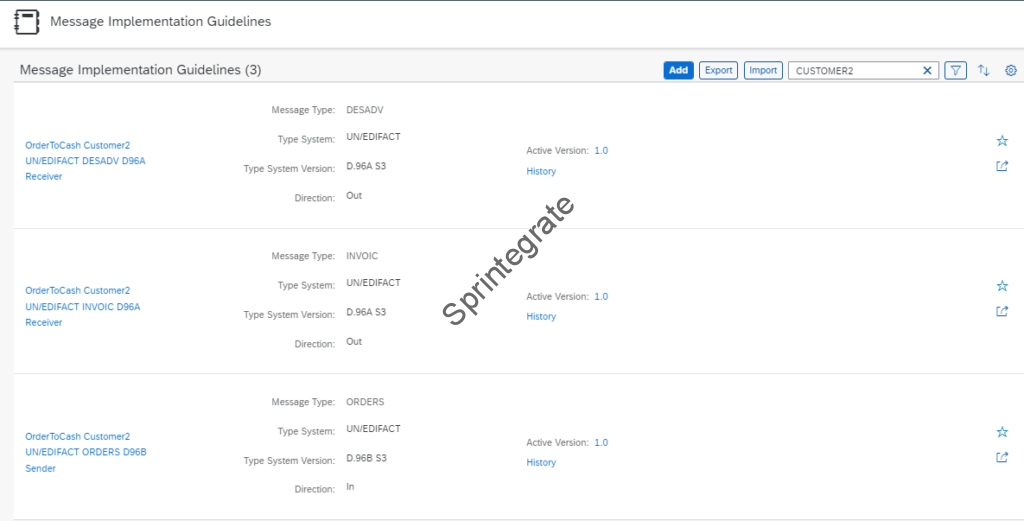1024x521 pixels.
Task: Click the INVOIC message type value
Action: (x=362, y=256)
